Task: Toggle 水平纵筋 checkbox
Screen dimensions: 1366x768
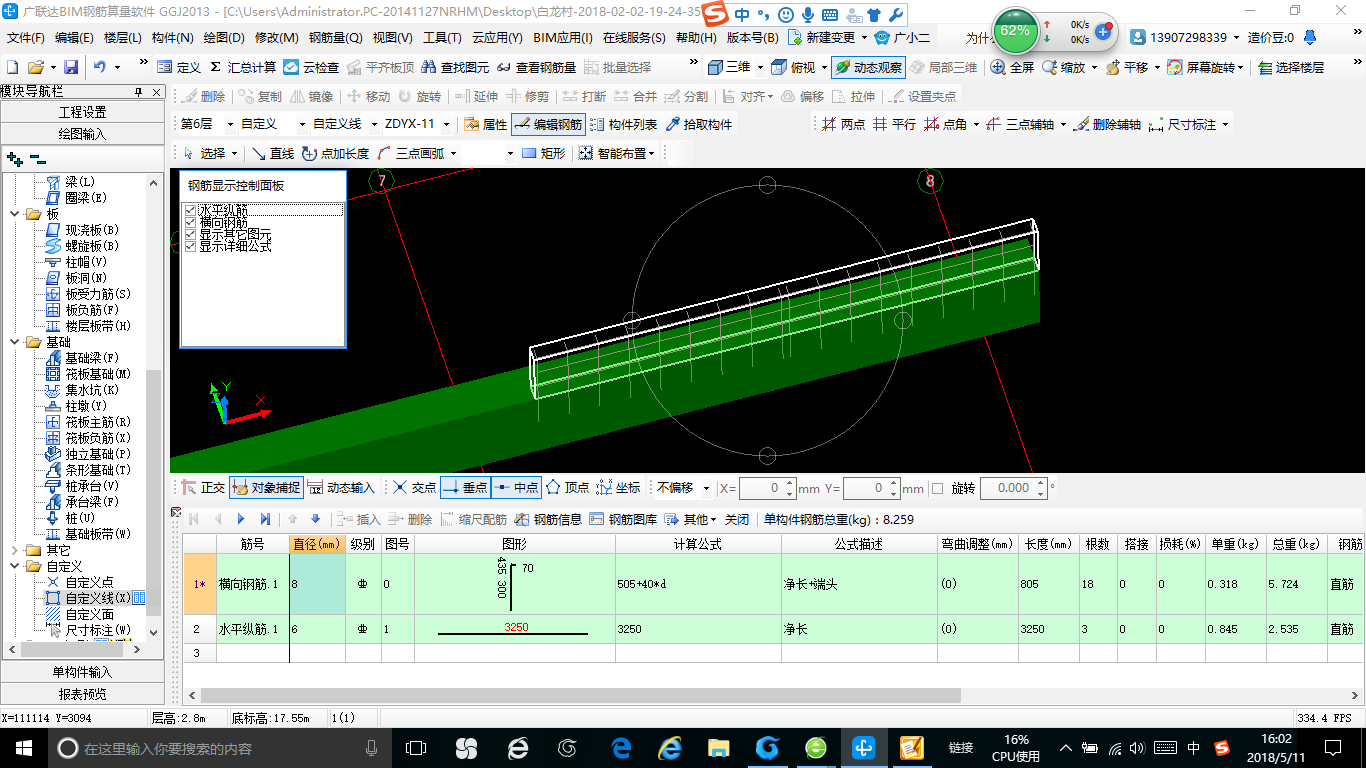Action: pos(190,210)
